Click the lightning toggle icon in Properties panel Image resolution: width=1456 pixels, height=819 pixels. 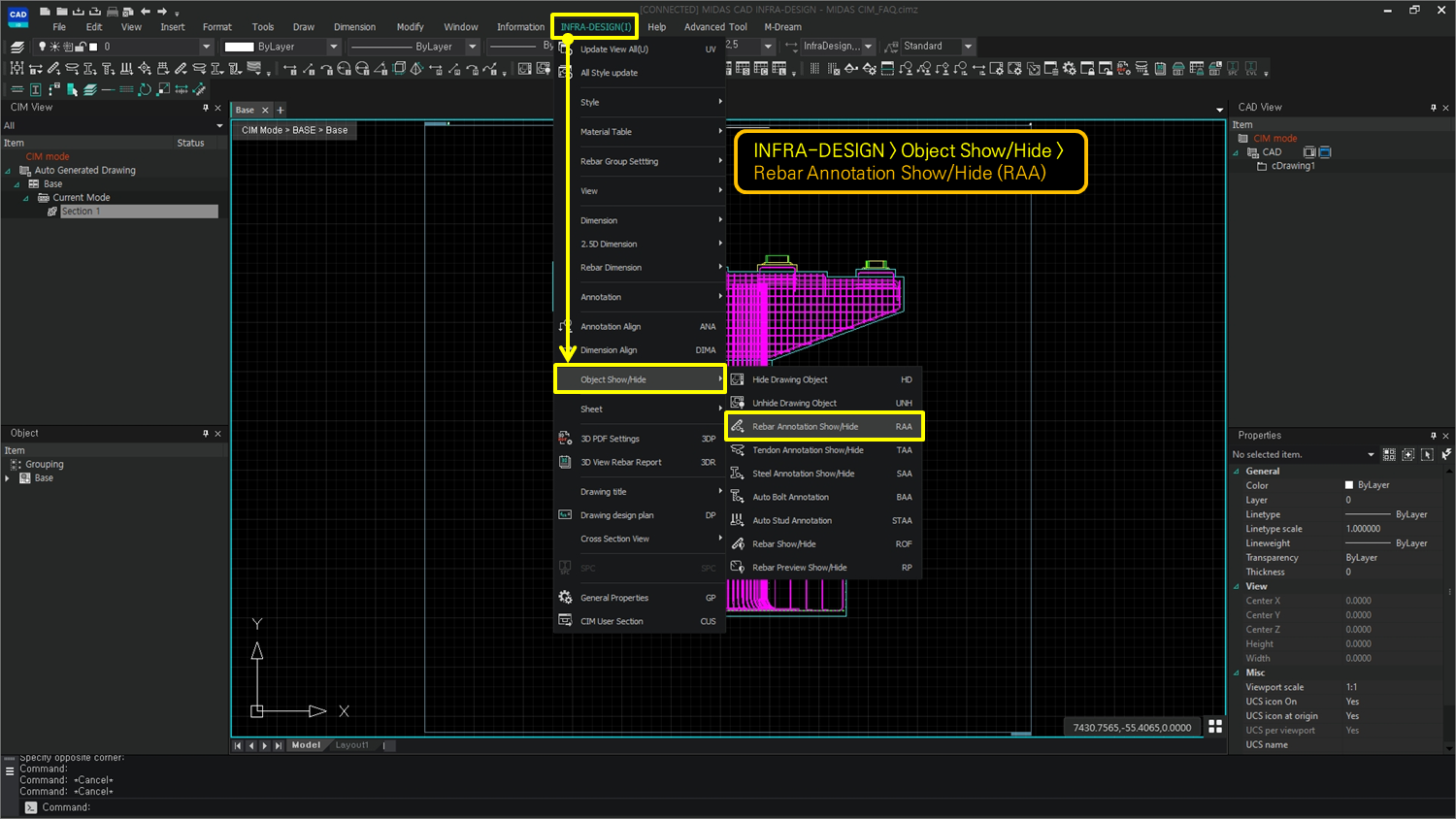pos(1445,454)
